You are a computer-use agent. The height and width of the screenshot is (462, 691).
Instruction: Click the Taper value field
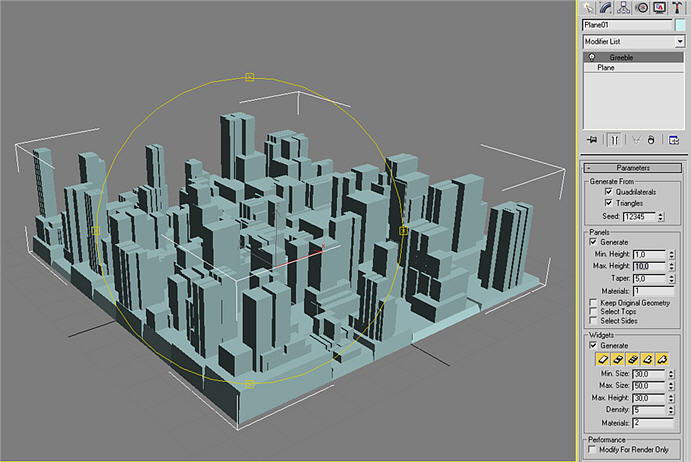pyautogui.click(x=650, y=279)
